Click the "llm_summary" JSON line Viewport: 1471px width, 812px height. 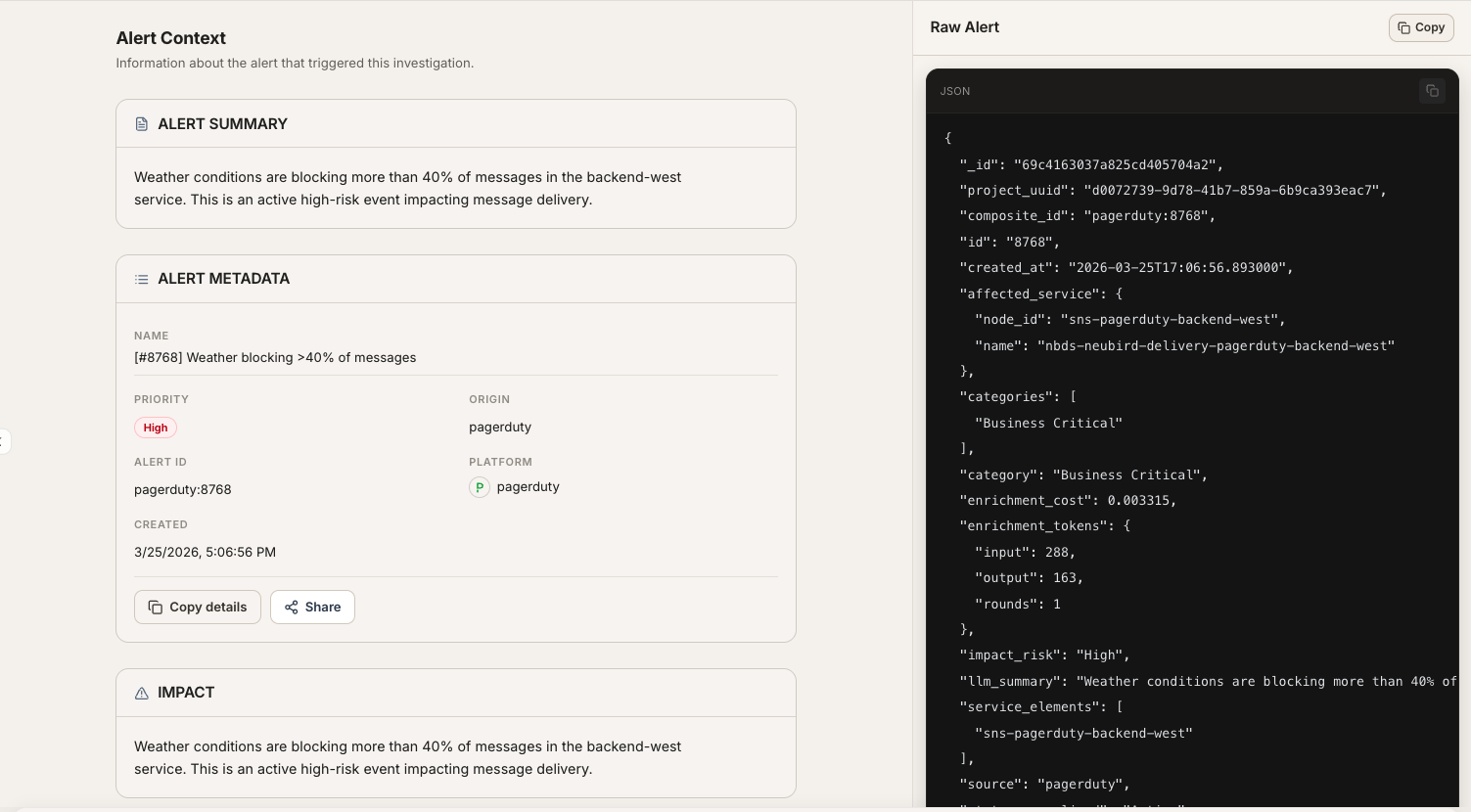[x=1208, y=681]
